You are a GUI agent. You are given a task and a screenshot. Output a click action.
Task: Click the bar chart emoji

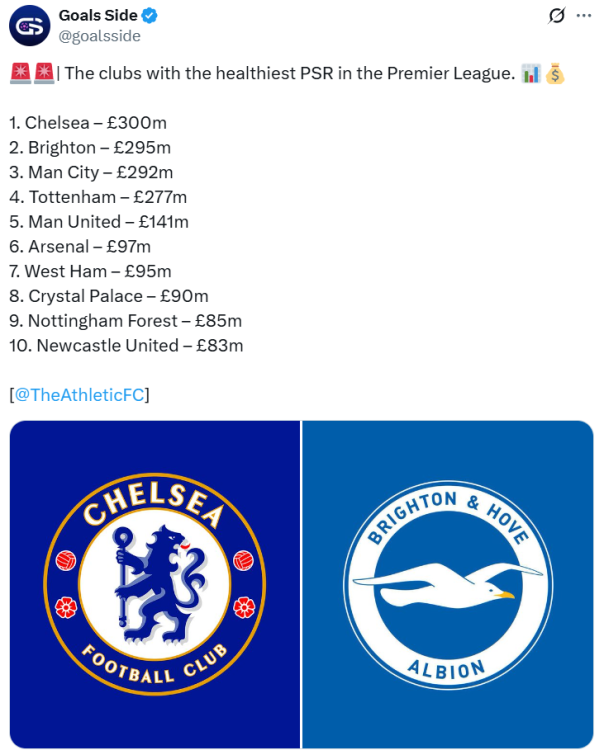(x=532, y=73)
